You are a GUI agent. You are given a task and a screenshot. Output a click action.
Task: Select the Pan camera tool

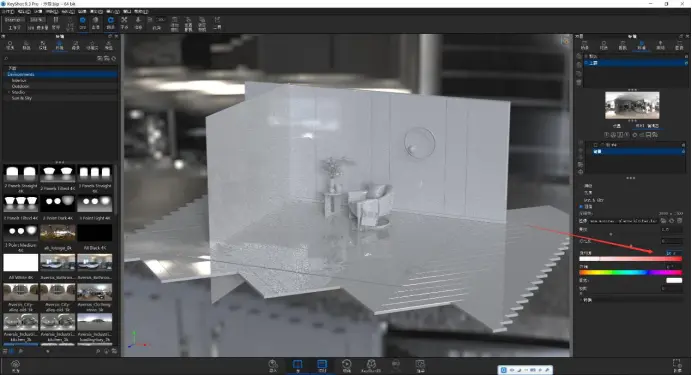pos(124,22)
